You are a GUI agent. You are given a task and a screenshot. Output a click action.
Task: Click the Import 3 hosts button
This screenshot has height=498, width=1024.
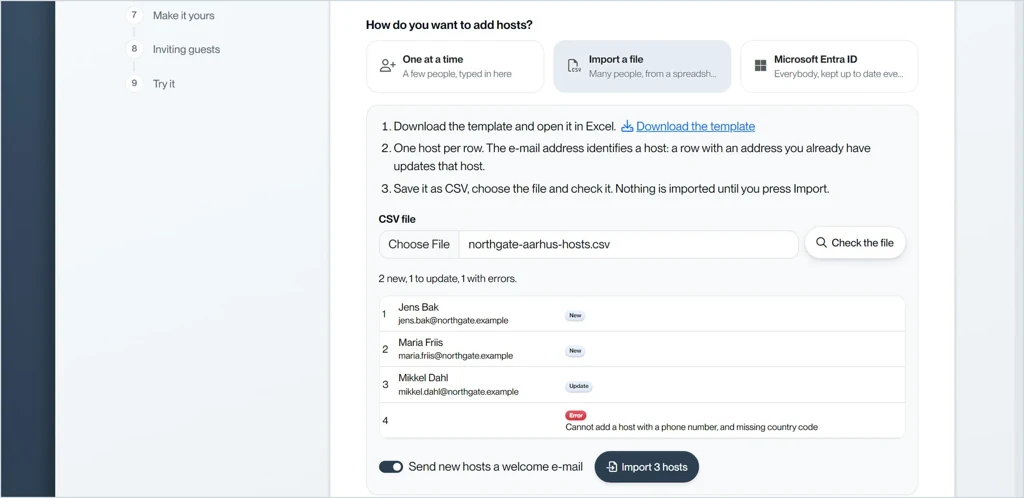pyautogui.click(x=647, y=467)
